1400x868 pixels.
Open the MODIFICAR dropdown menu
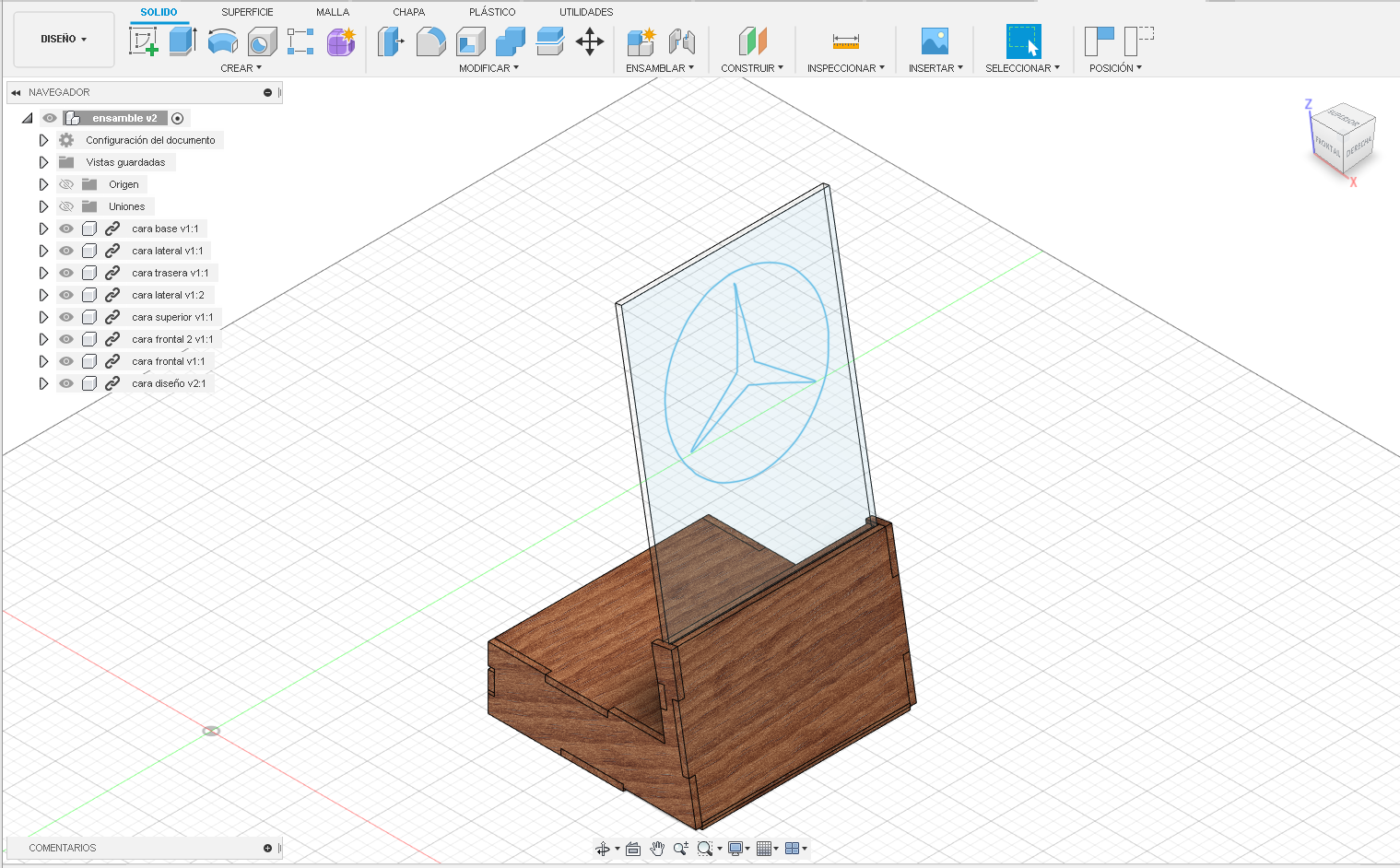point(488,68)
